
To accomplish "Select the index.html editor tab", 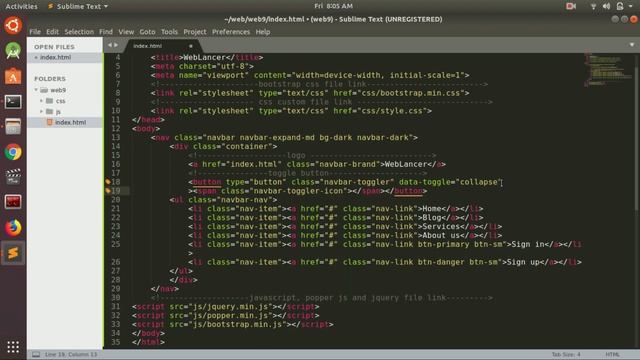I will click(163, 46).
